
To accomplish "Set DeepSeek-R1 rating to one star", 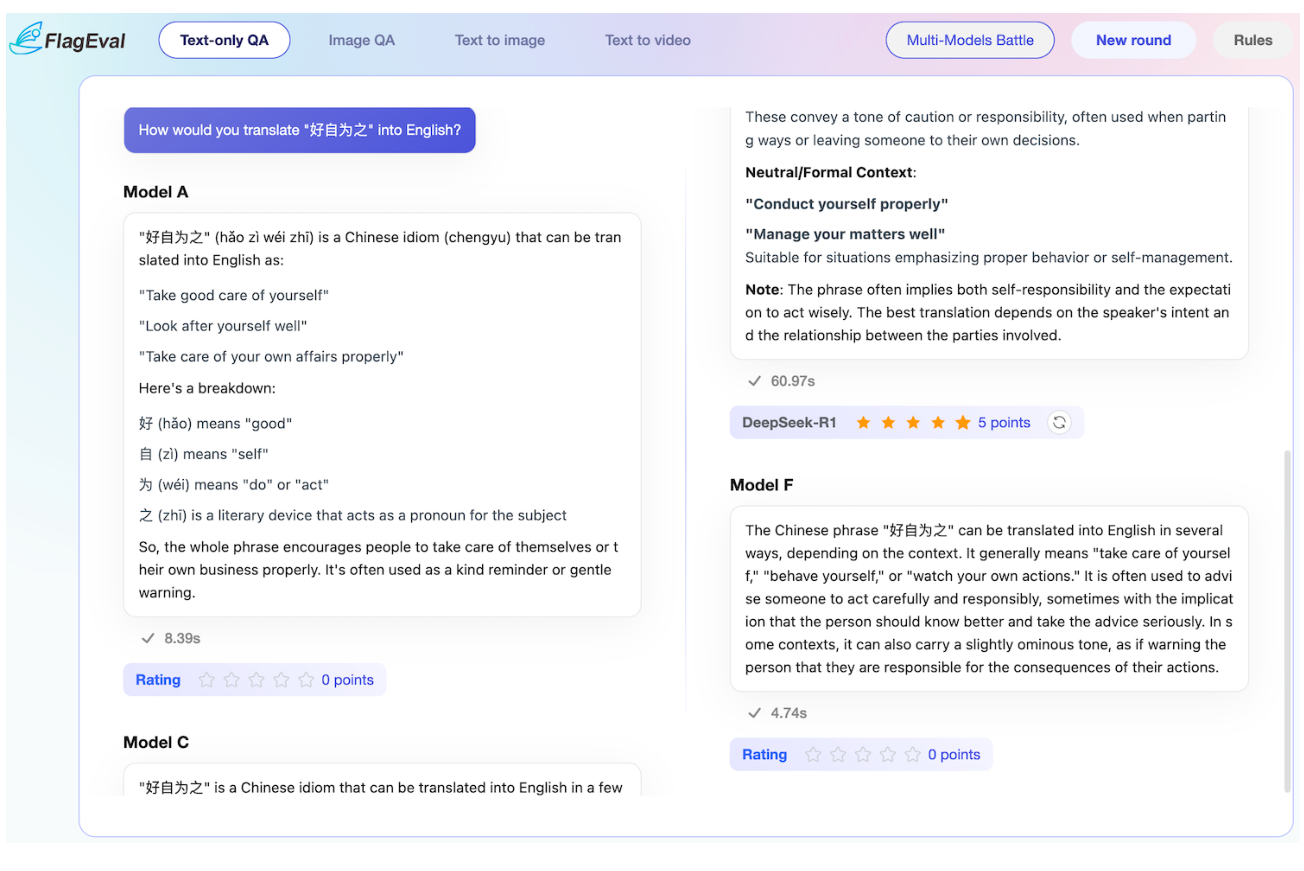I will [863, 423].
